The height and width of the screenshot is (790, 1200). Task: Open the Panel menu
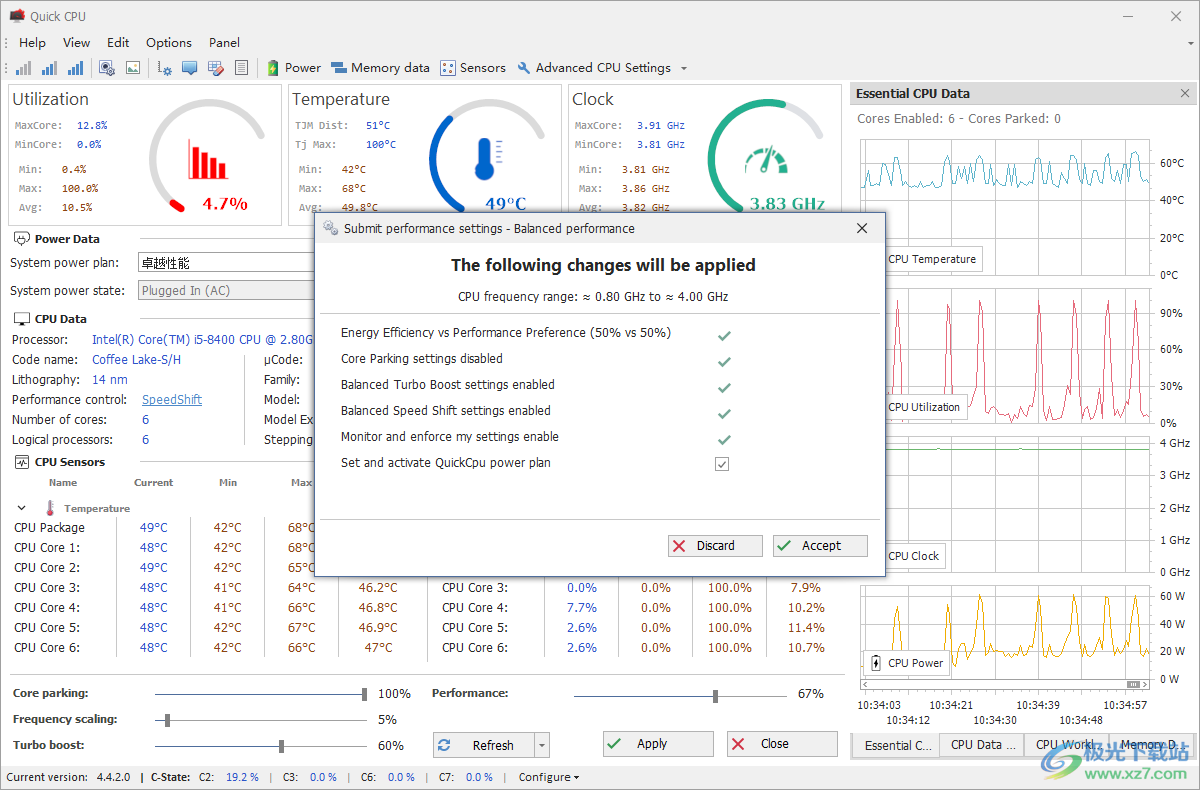coord(224,42)
